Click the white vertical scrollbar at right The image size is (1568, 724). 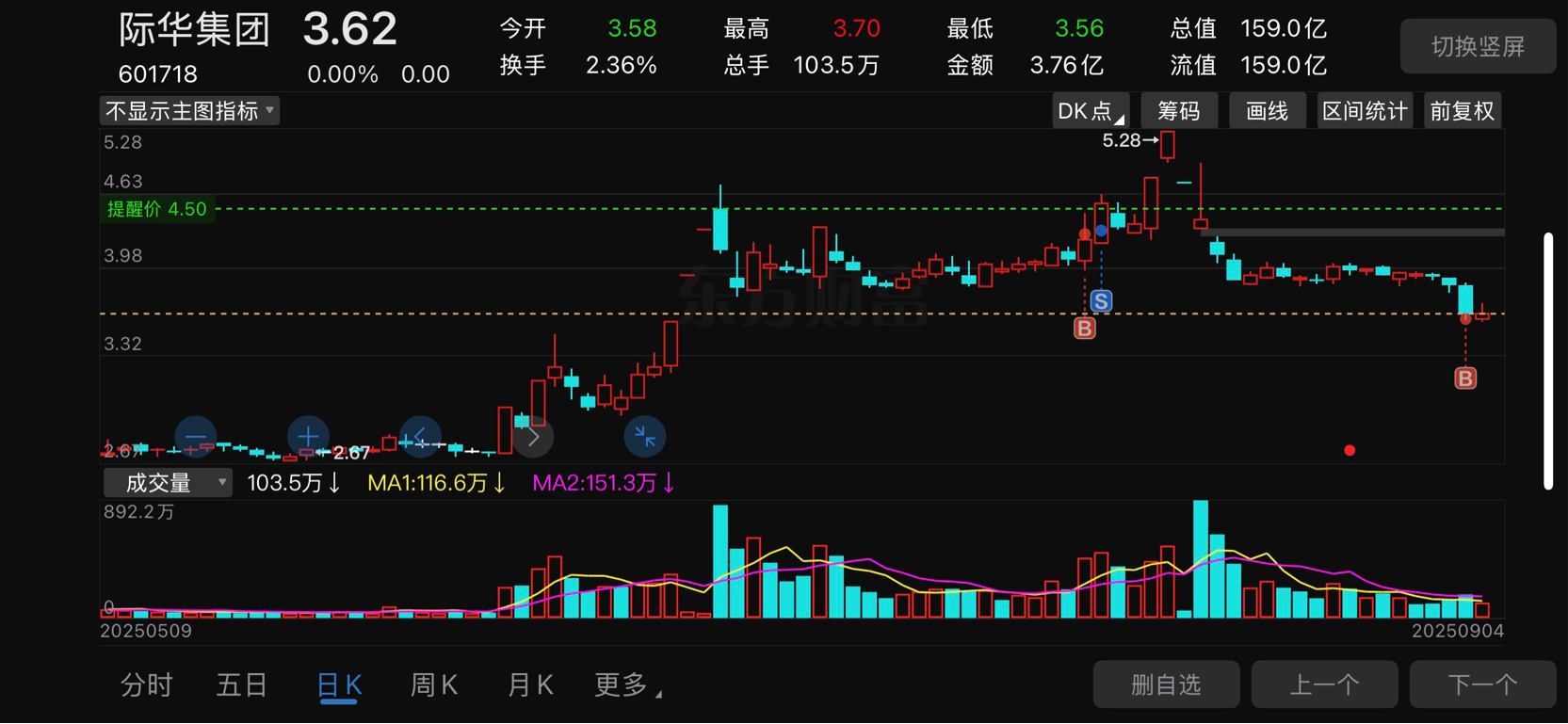coord(1548,361)
